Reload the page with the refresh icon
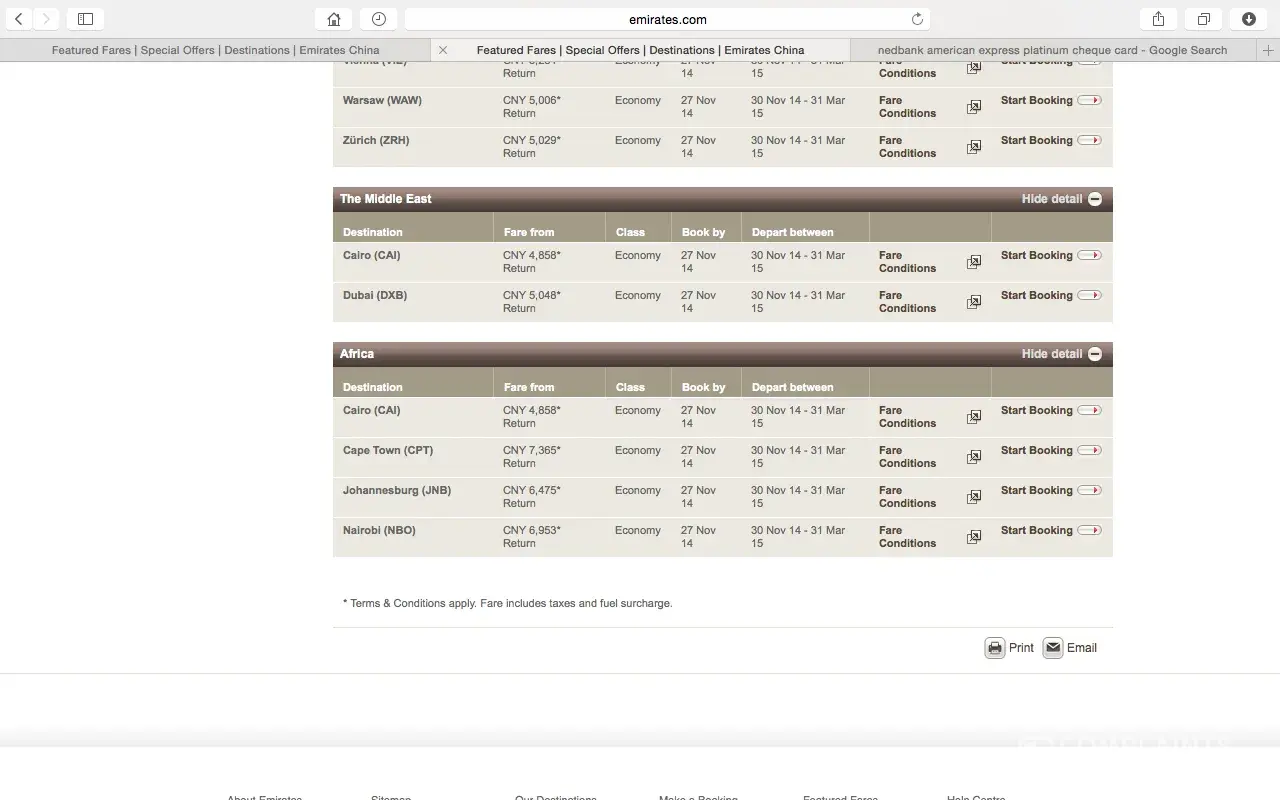 pos(917,19)
